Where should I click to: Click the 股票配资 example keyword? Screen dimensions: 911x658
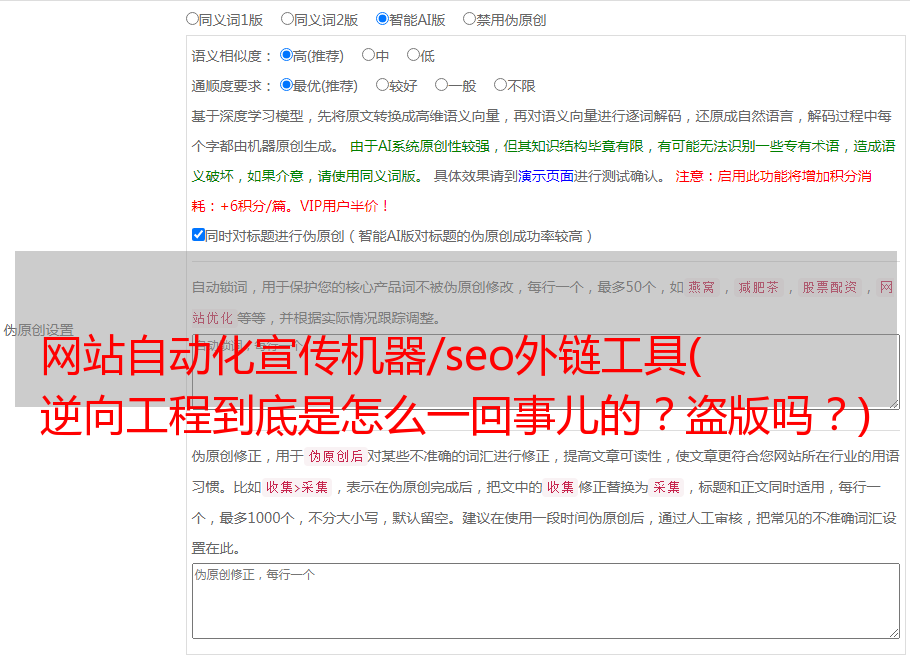pyautogui.click(x=830, y=287)
